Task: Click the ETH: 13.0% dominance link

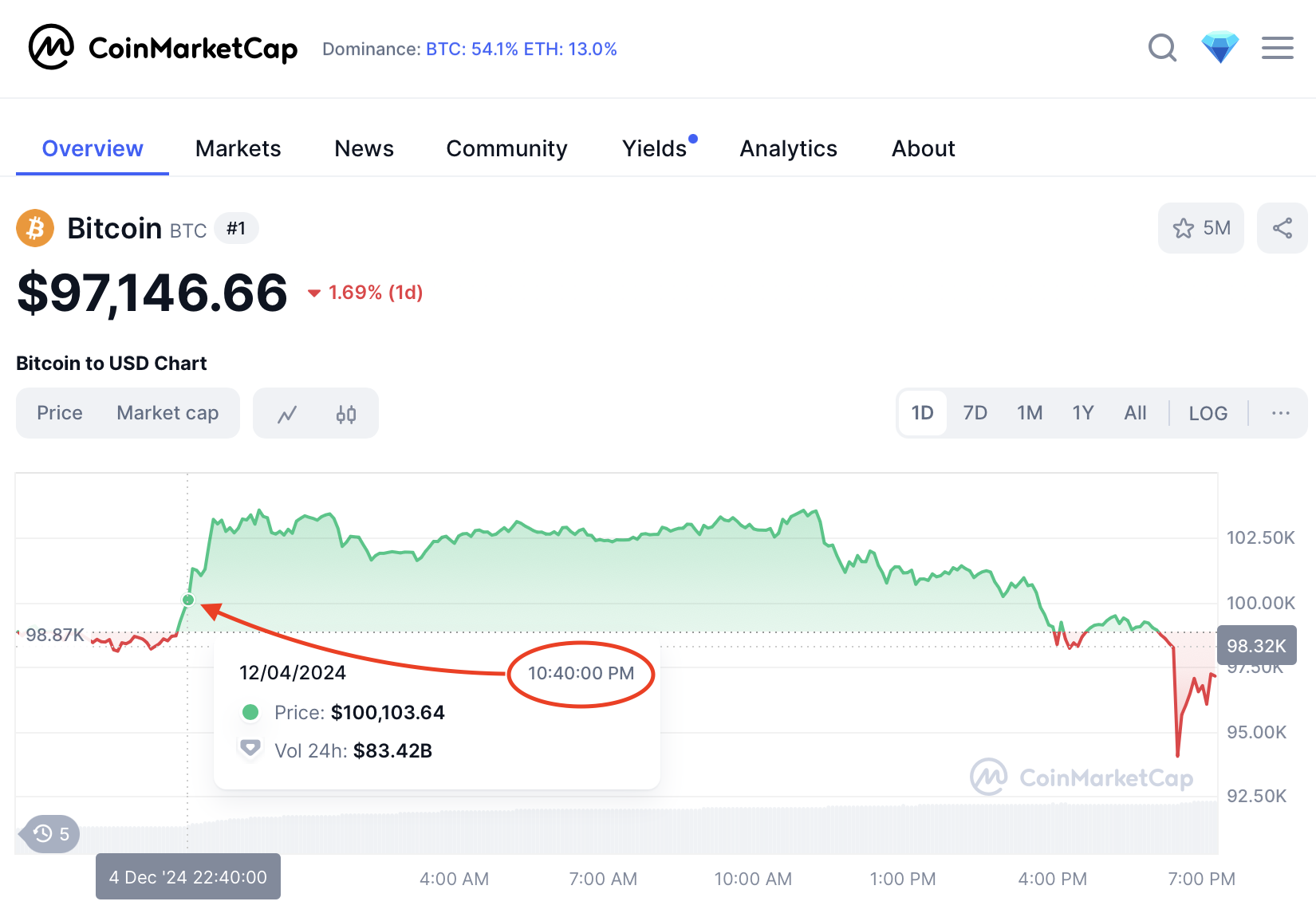Action: pos(570,49)
